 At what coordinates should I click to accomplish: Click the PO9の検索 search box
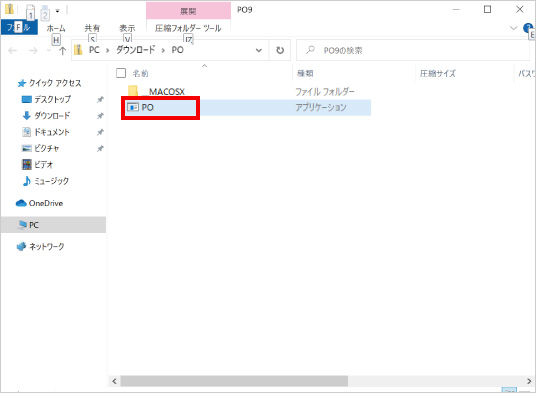pos(414,51)
